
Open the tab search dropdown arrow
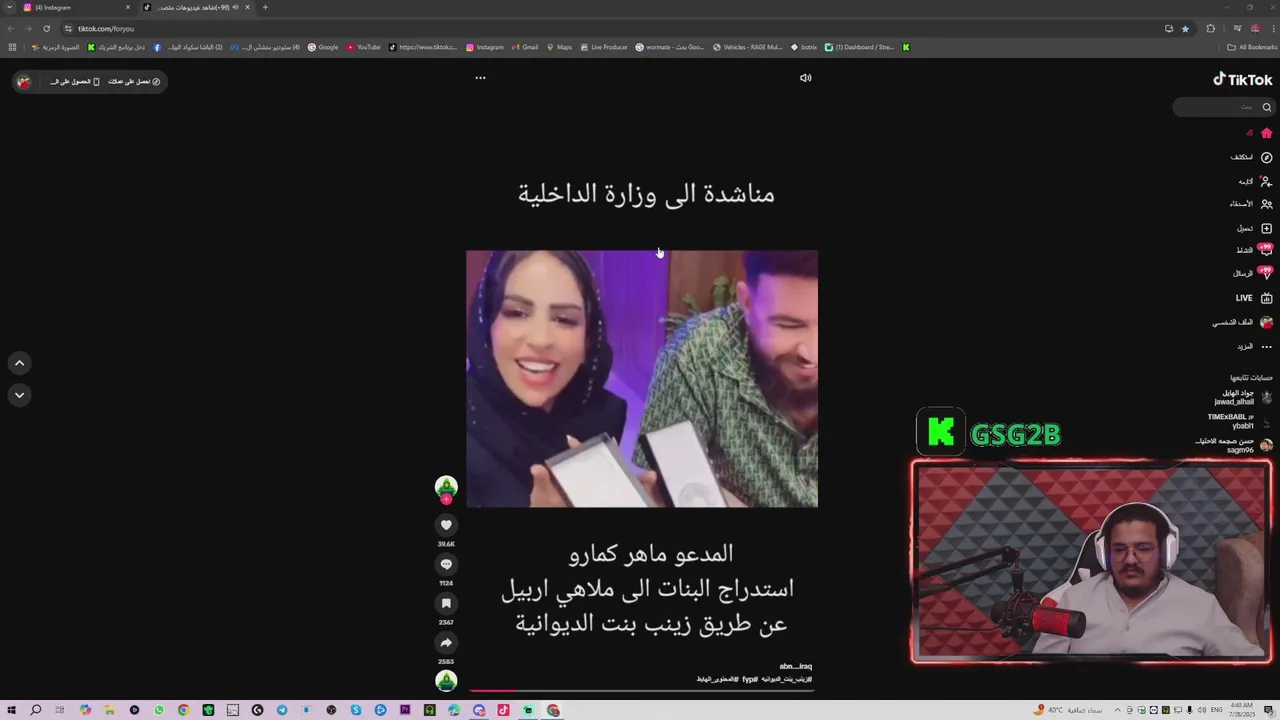pos(9,7)
